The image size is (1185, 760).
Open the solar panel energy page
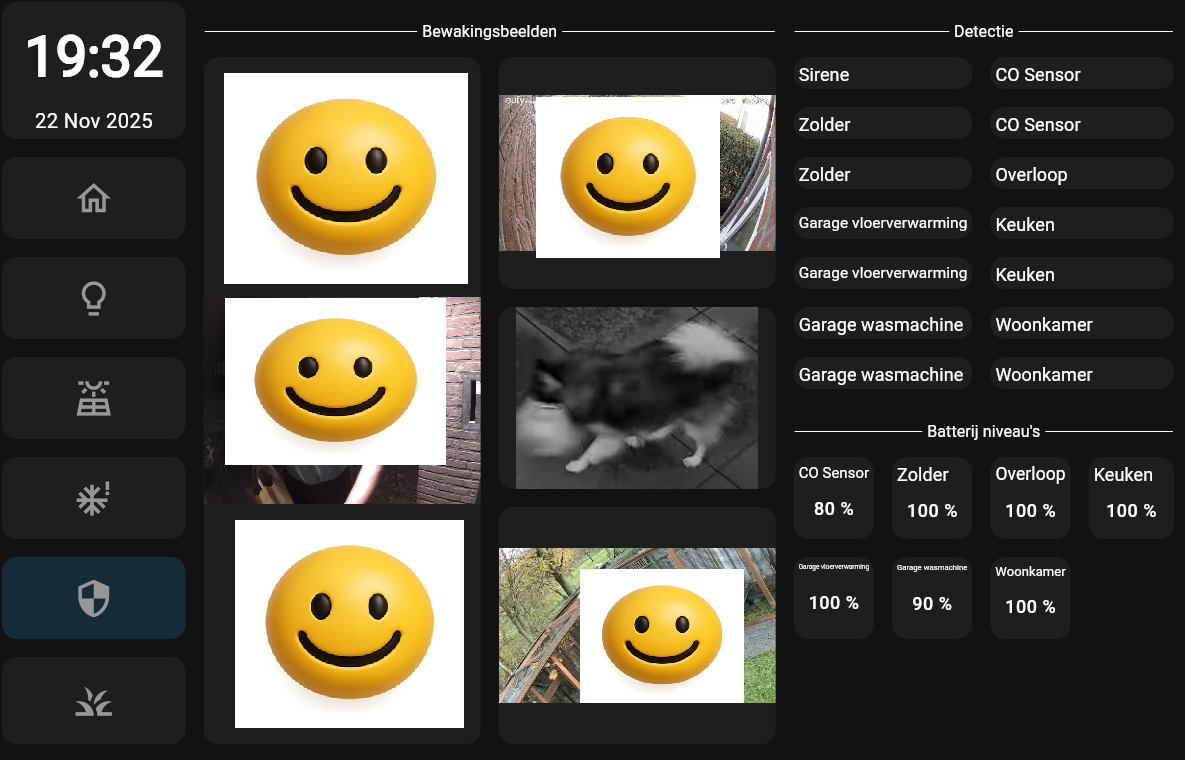94,398
